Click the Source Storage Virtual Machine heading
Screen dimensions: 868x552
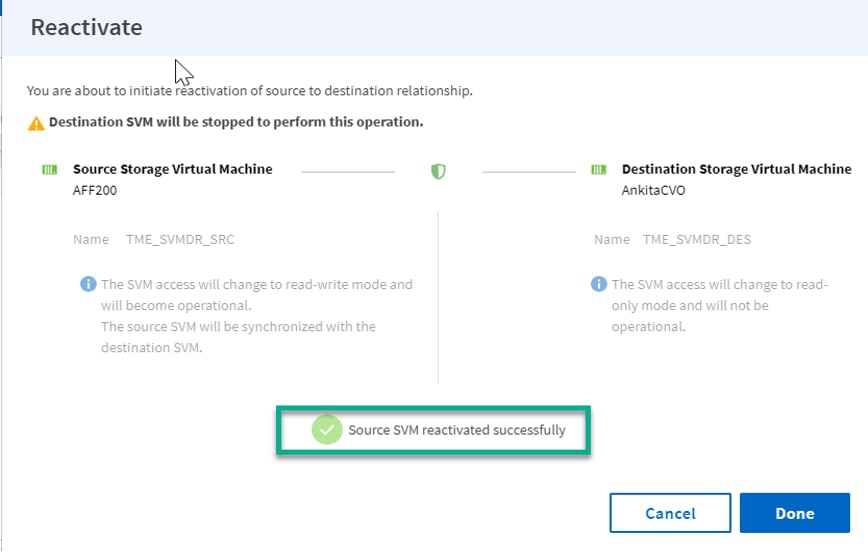pyautogui.click(x=172, y=169)
